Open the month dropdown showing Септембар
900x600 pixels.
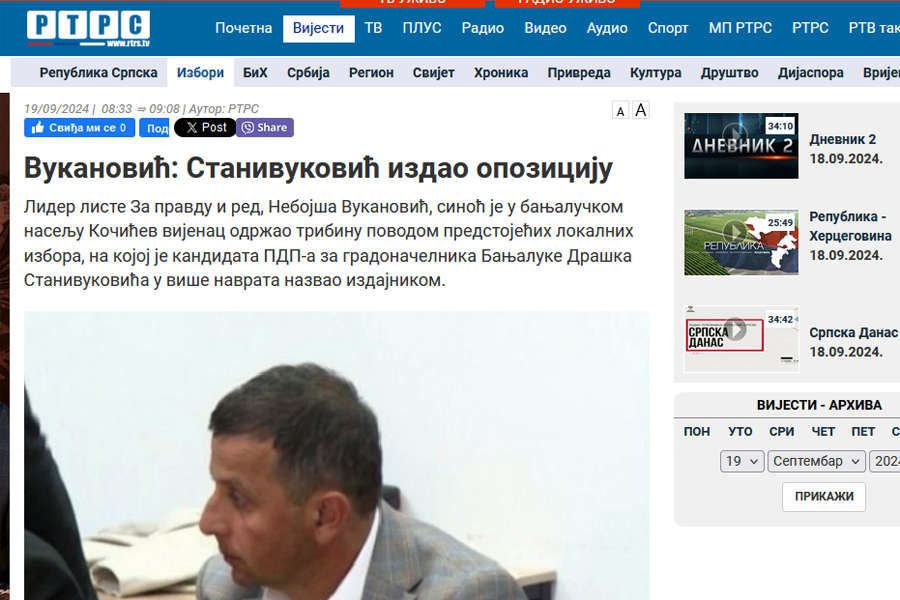click(x=816, y=461)
